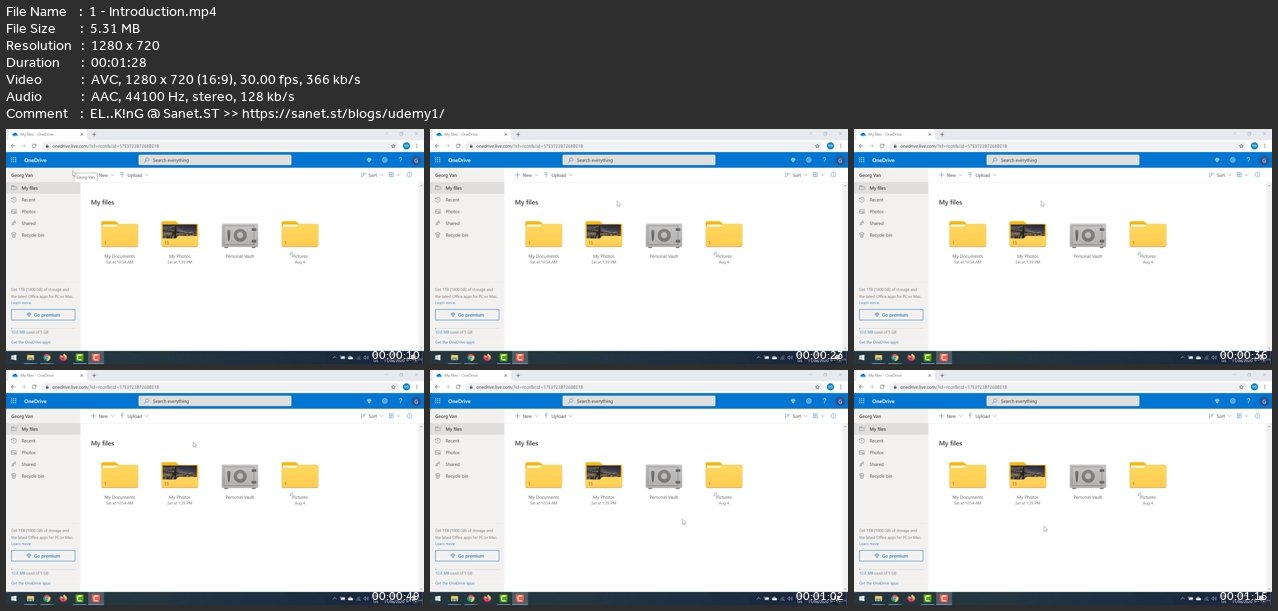Click the My files heading in the 00:00:49 frame
Image resolution: width=1278 pixels, height=611 pixels.
coord(103,443)
